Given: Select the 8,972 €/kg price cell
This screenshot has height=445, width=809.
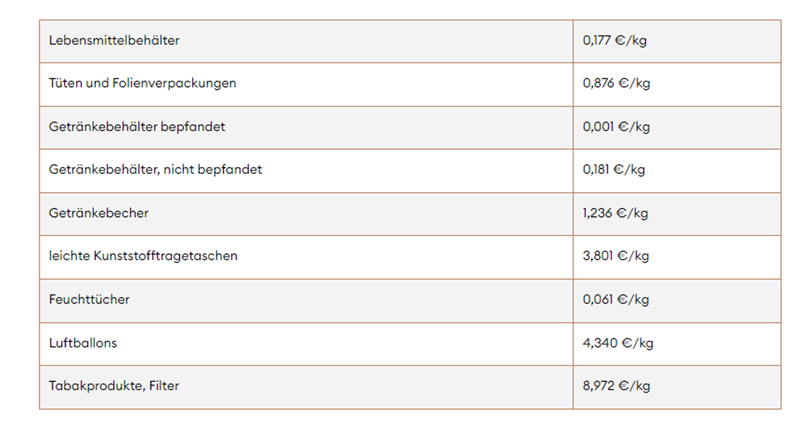Looking at the screenshot, I should point(617,386).
